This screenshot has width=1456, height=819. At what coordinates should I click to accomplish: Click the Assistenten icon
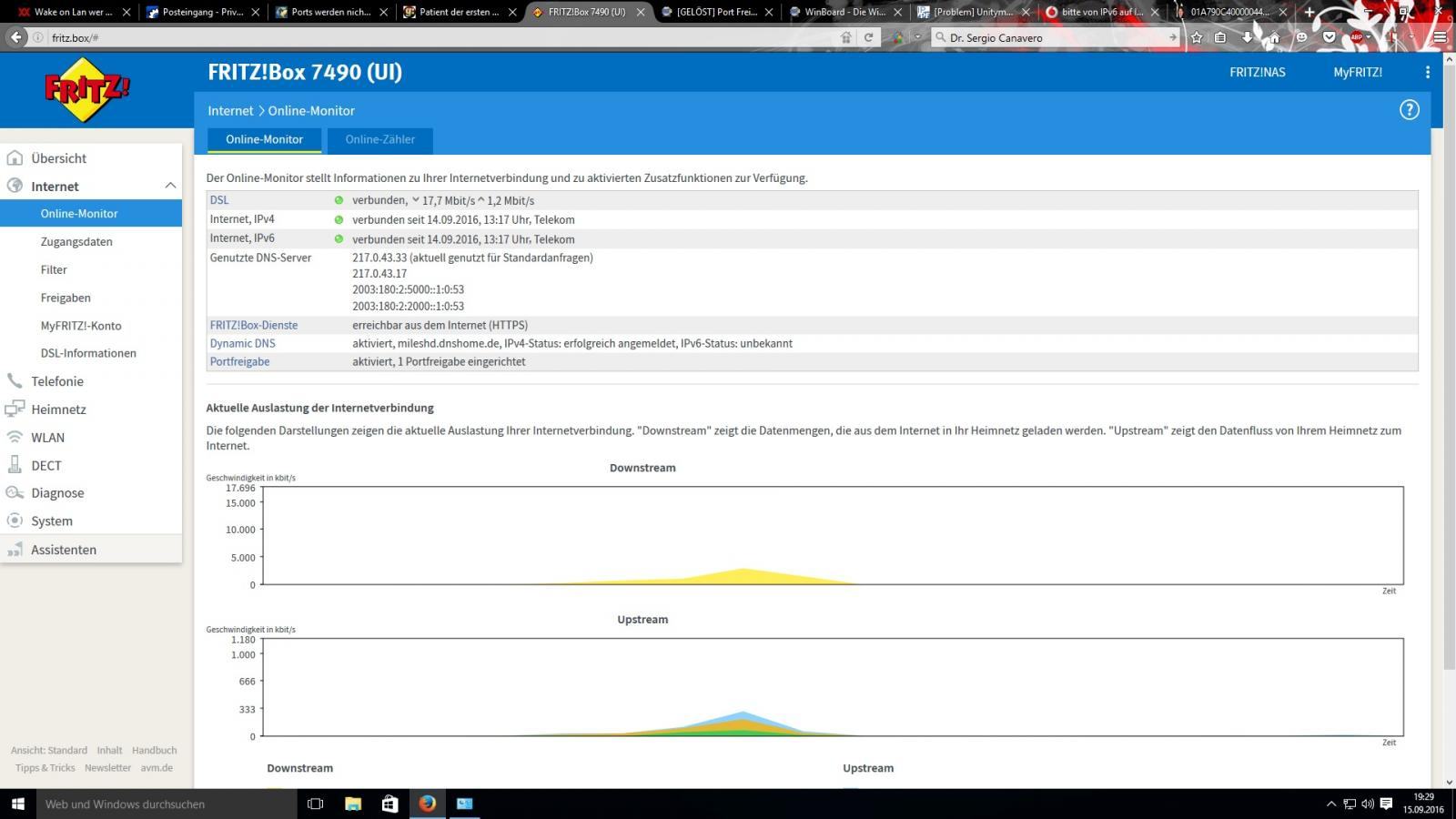(x=15, y=549)
